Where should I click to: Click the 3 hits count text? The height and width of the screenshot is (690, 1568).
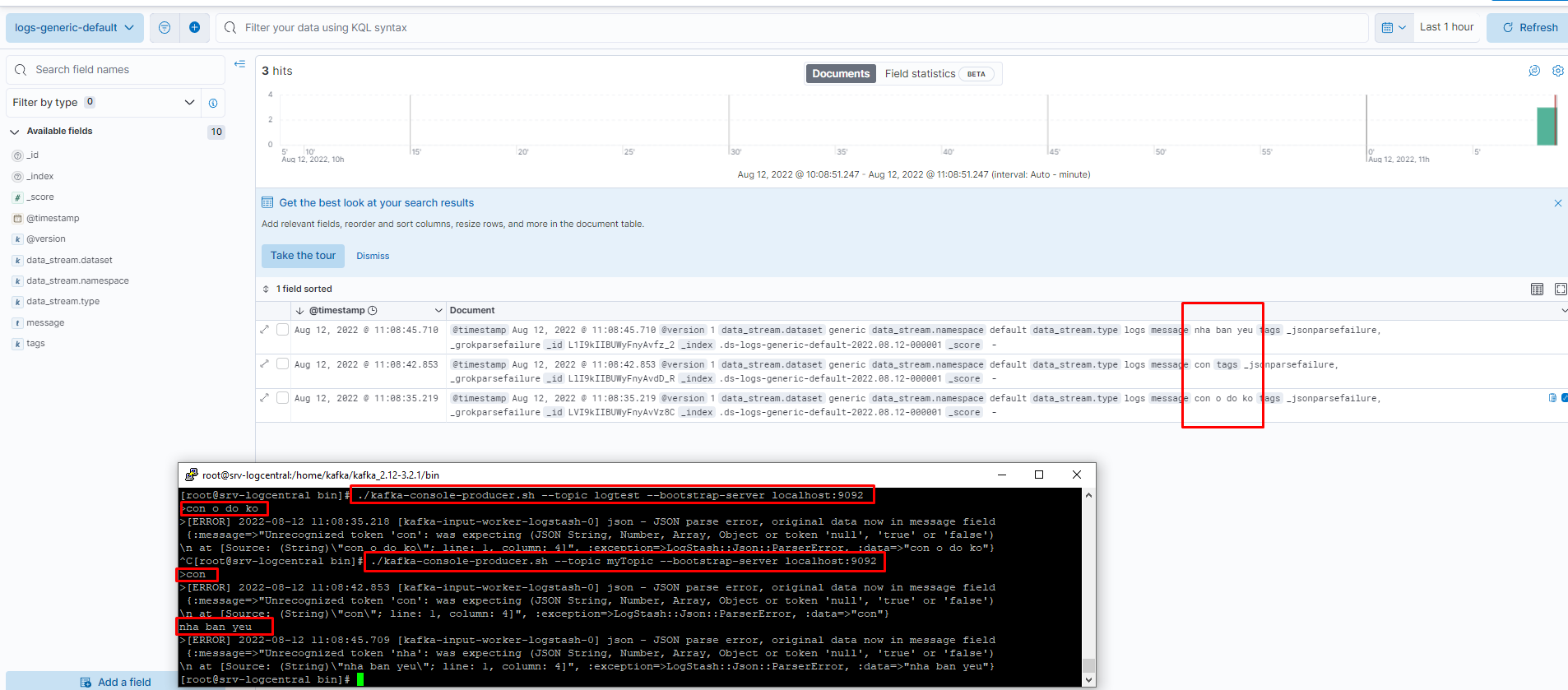277,71
